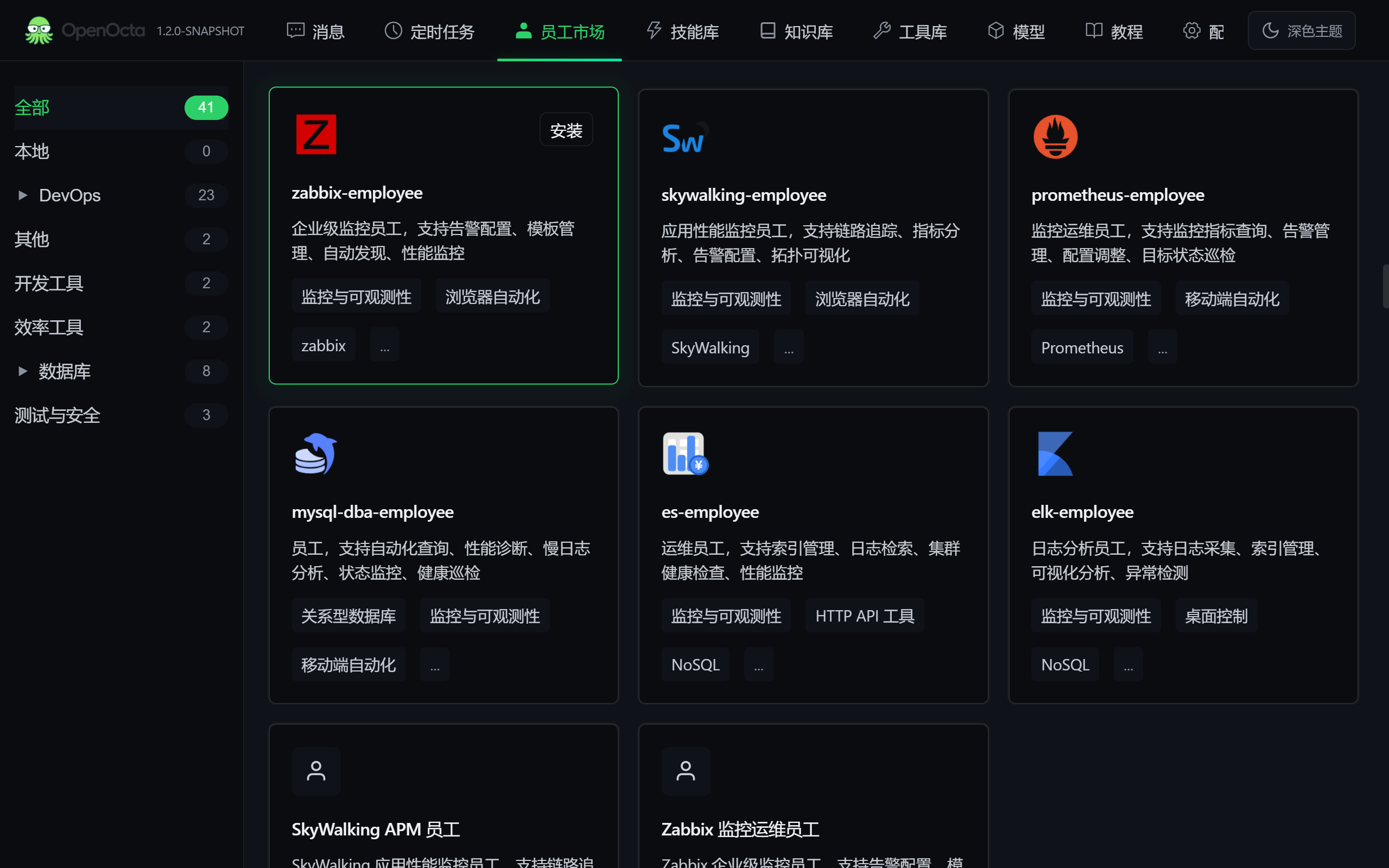Click the page vertical scrollbar thumb
Screen dimensions: 1389x868
[x=1385, y=286]
